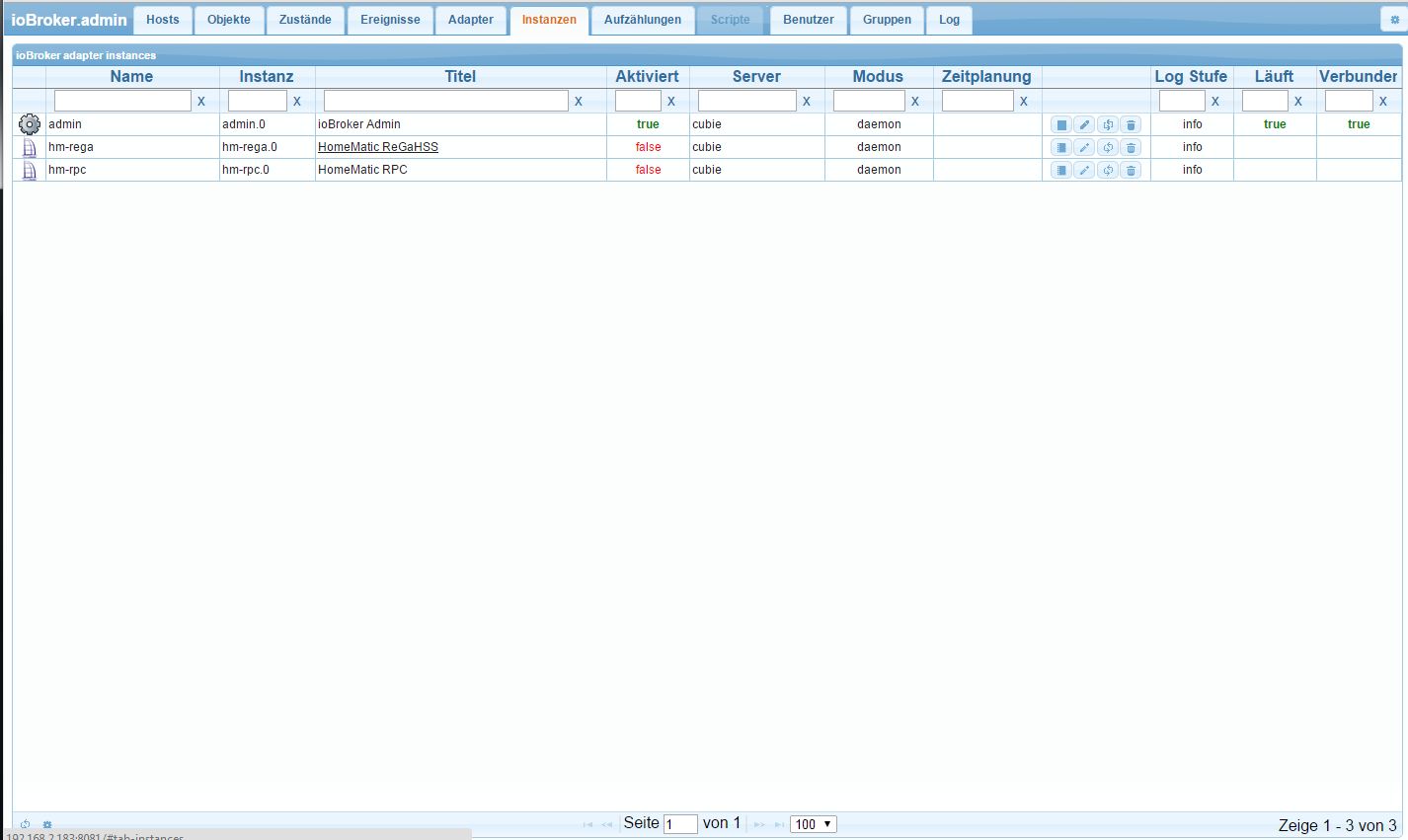Clear the Titel filter with X
The height and width of the screenshot is (840, 1408).
(579, 102)
